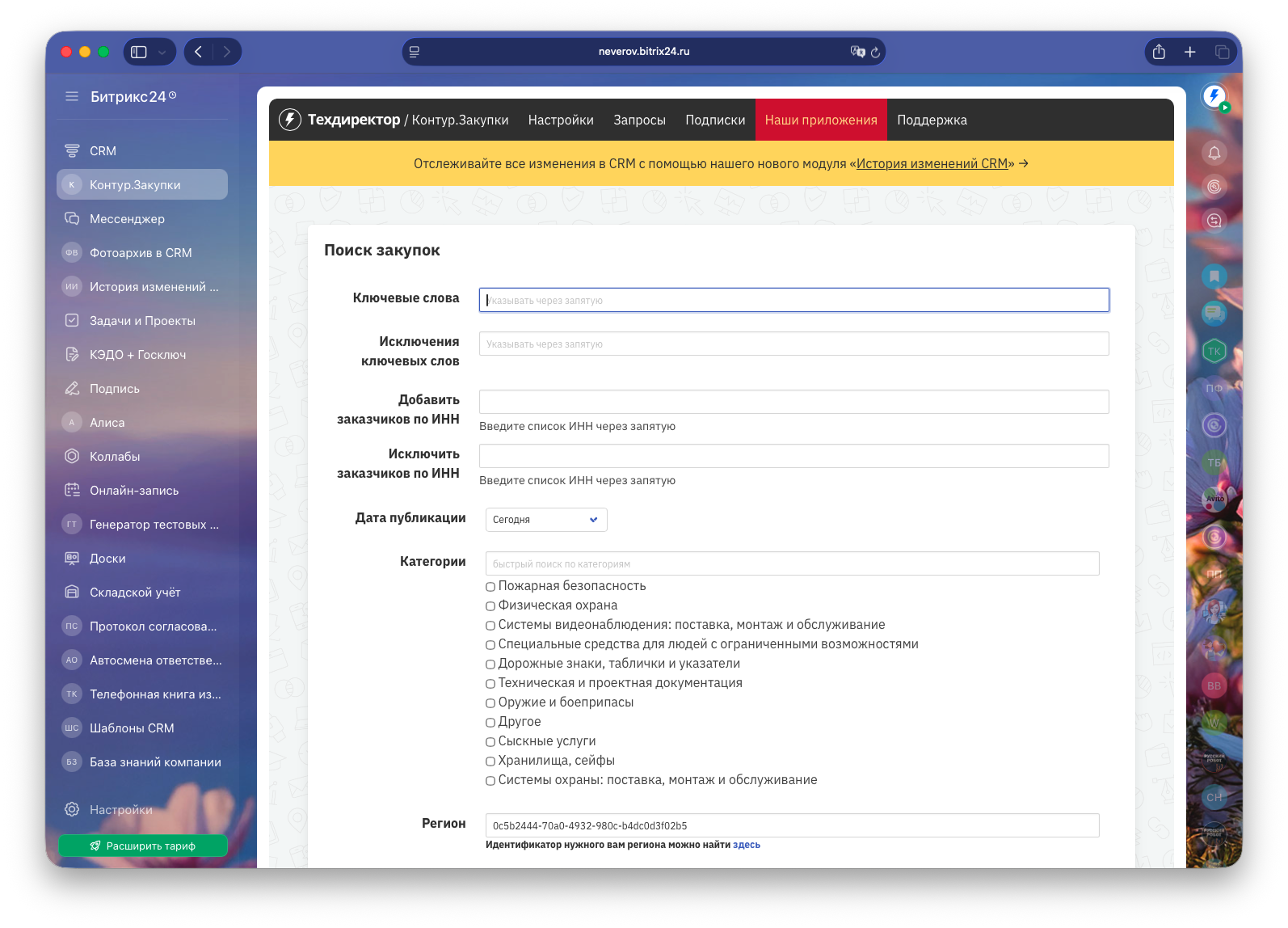Open Задачи и Проекты section
Screen dimensions: 1288x928
pos(142,321)
